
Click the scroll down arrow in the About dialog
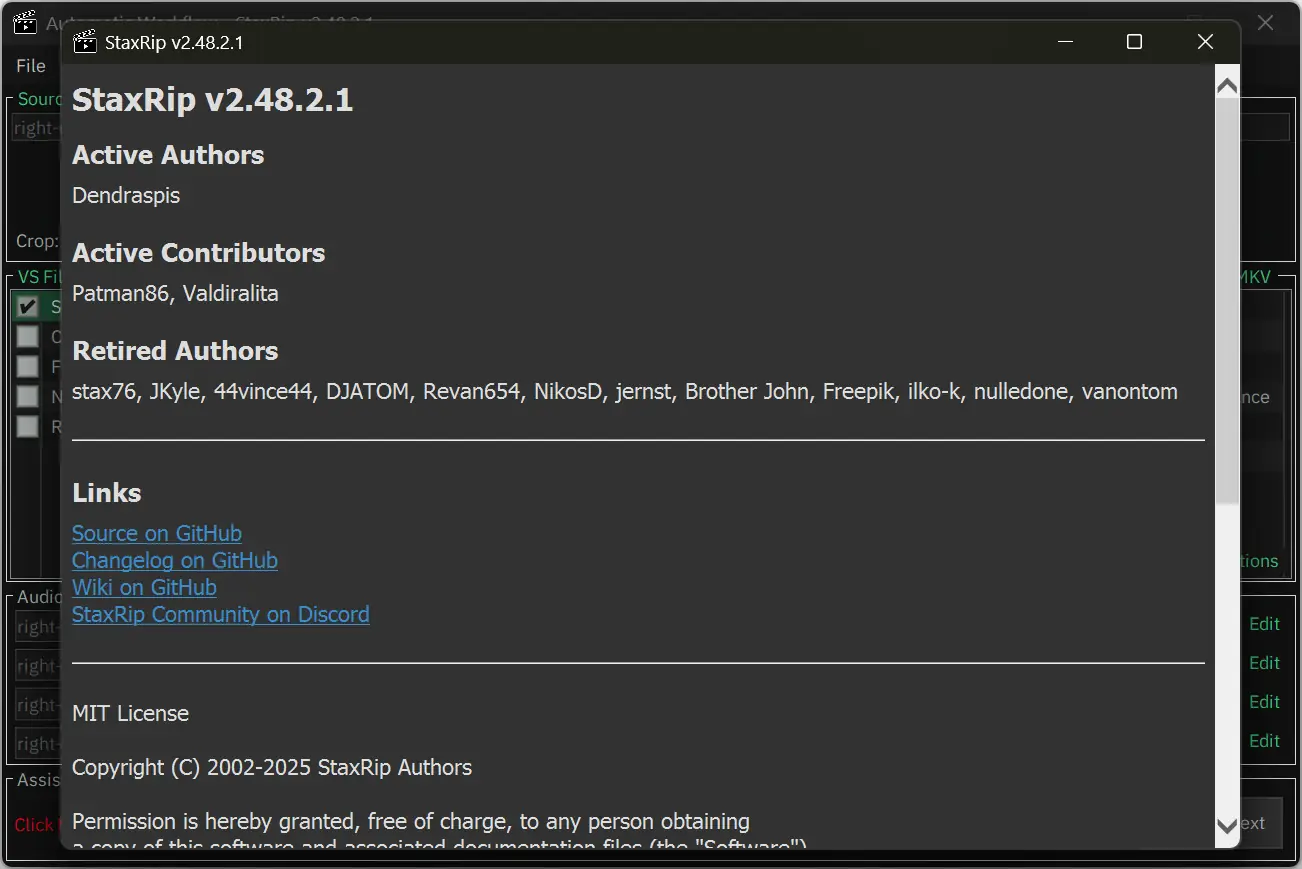pyautogui.click(x=1227, y=826)
